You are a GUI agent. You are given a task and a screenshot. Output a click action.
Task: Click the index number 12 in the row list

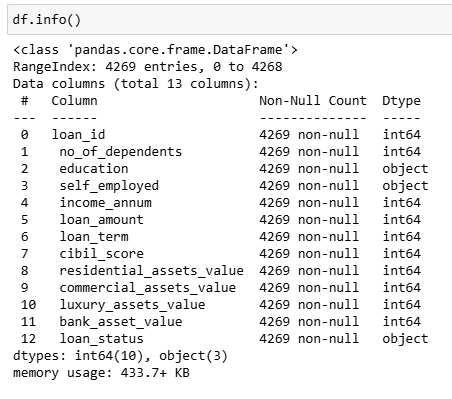click(x=28, y=339)
